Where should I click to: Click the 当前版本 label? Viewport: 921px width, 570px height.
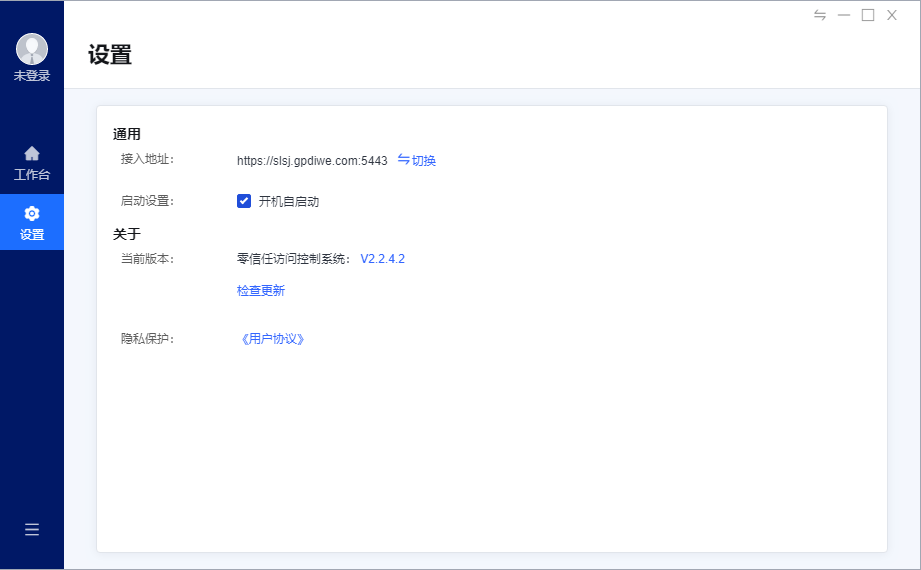[147, 259]
